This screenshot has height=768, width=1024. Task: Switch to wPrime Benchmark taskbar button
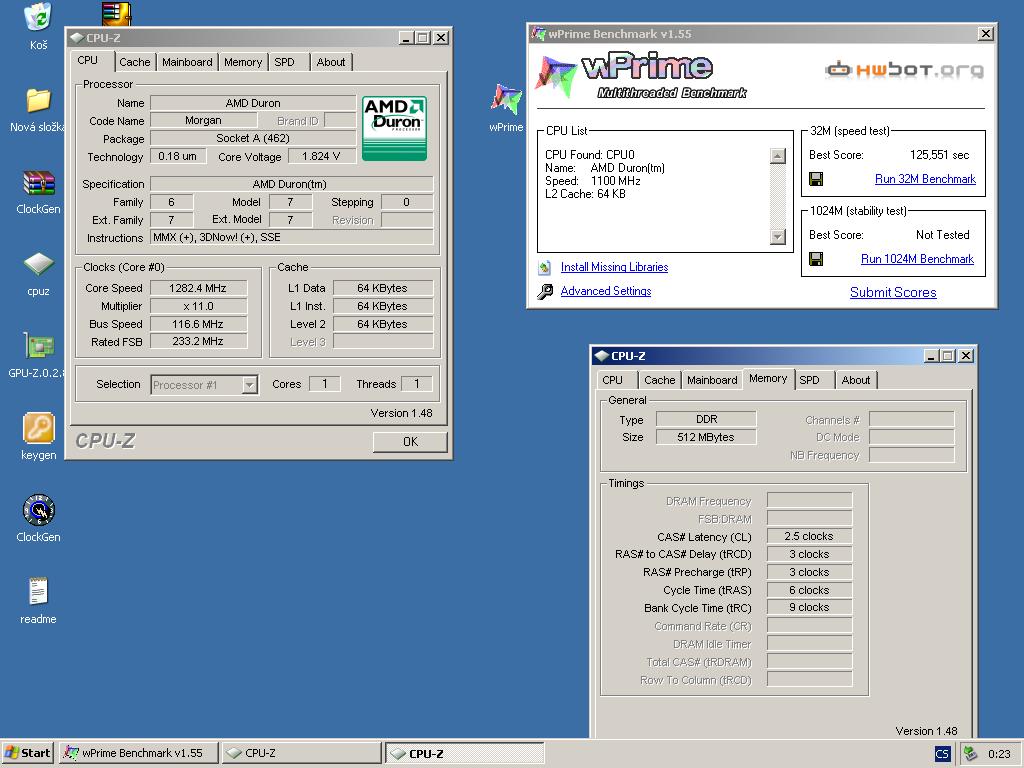[x=138, y=753]
